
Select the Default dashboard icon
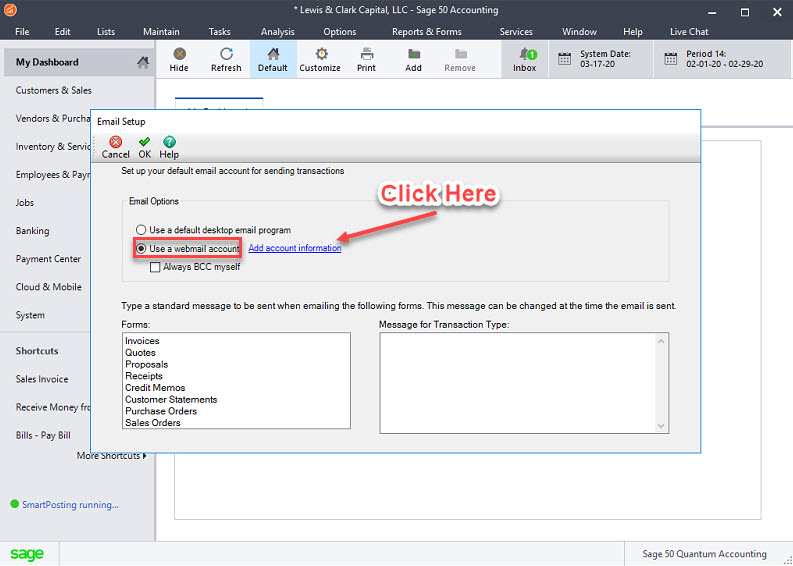click(273, 54)
